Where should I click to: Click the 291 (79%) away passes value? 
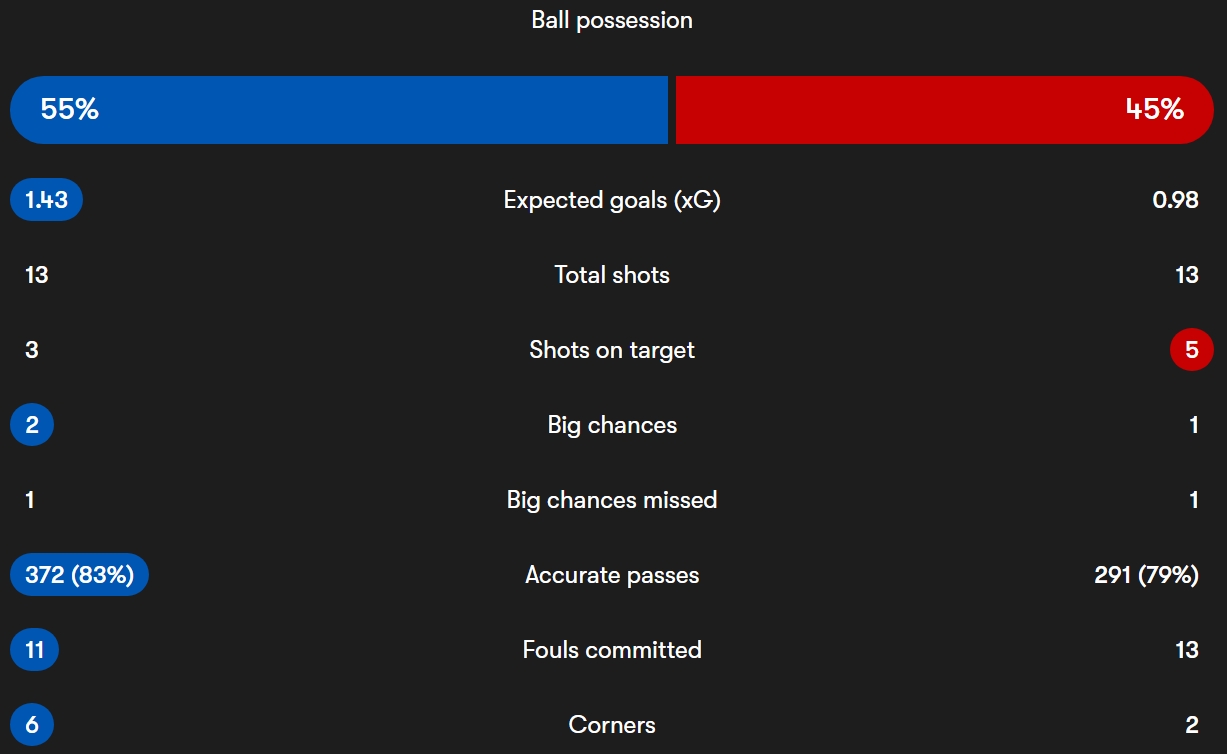pos(1146,575)
